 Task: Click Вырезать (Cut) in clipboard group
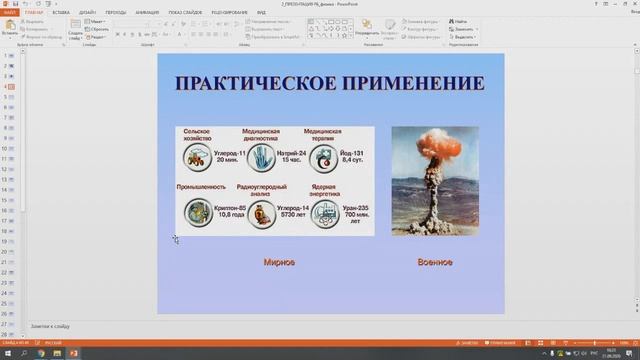tap(33, 22)
